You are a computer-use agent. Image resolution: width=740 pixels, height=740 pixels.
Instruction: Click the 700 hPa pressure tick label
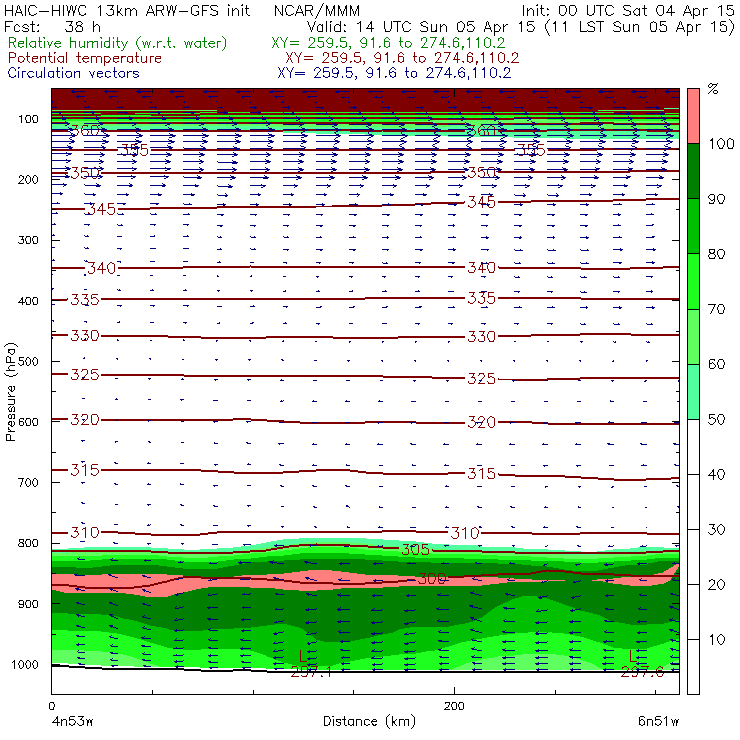click(x=28, y=482)
